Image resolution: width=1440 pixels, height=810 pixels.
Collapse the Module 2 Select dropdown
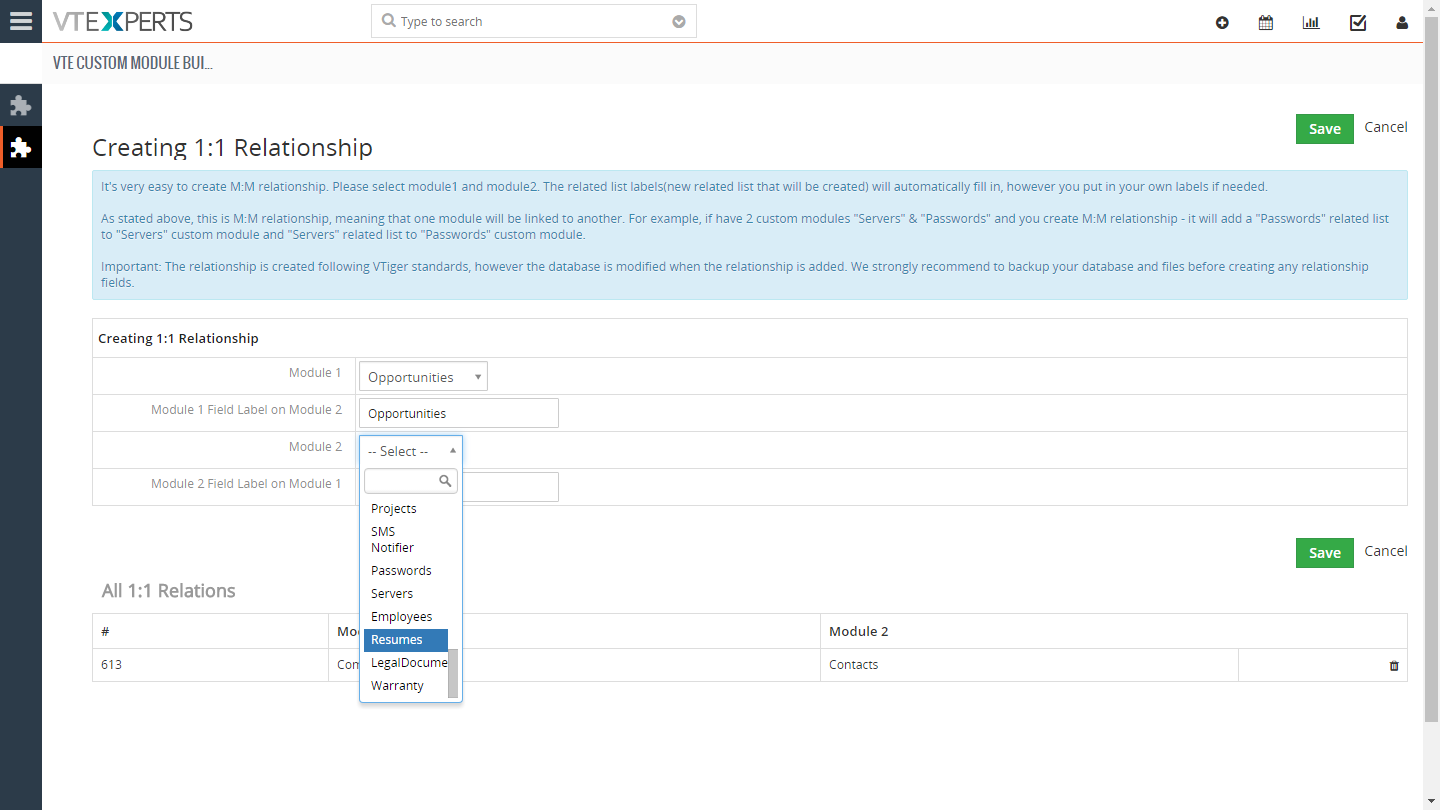point(411,451)
